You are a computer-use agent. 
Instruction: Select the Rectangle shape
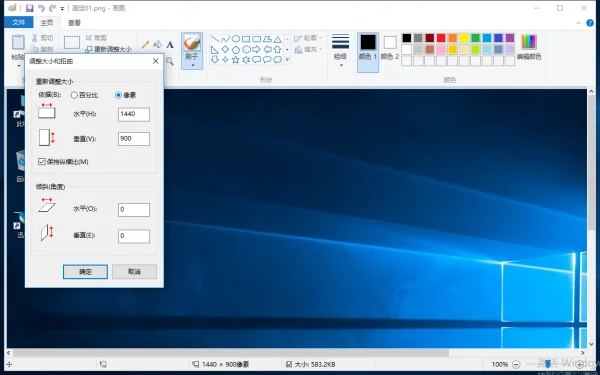click(246, 39)
